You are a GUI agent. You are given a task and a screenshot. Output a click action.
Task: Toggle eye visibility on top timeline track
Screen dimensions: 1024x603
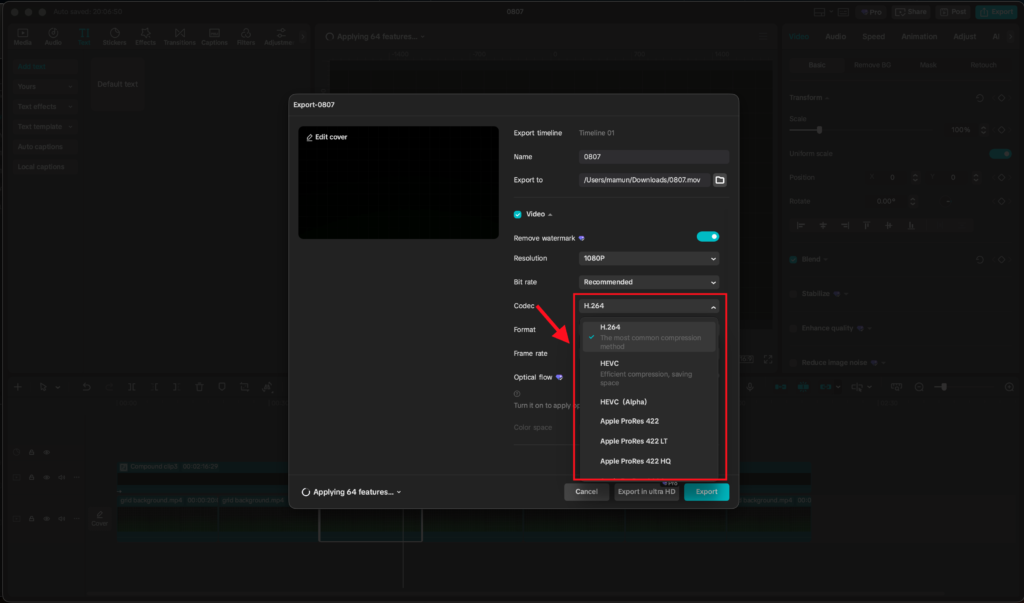click(46, 452)
